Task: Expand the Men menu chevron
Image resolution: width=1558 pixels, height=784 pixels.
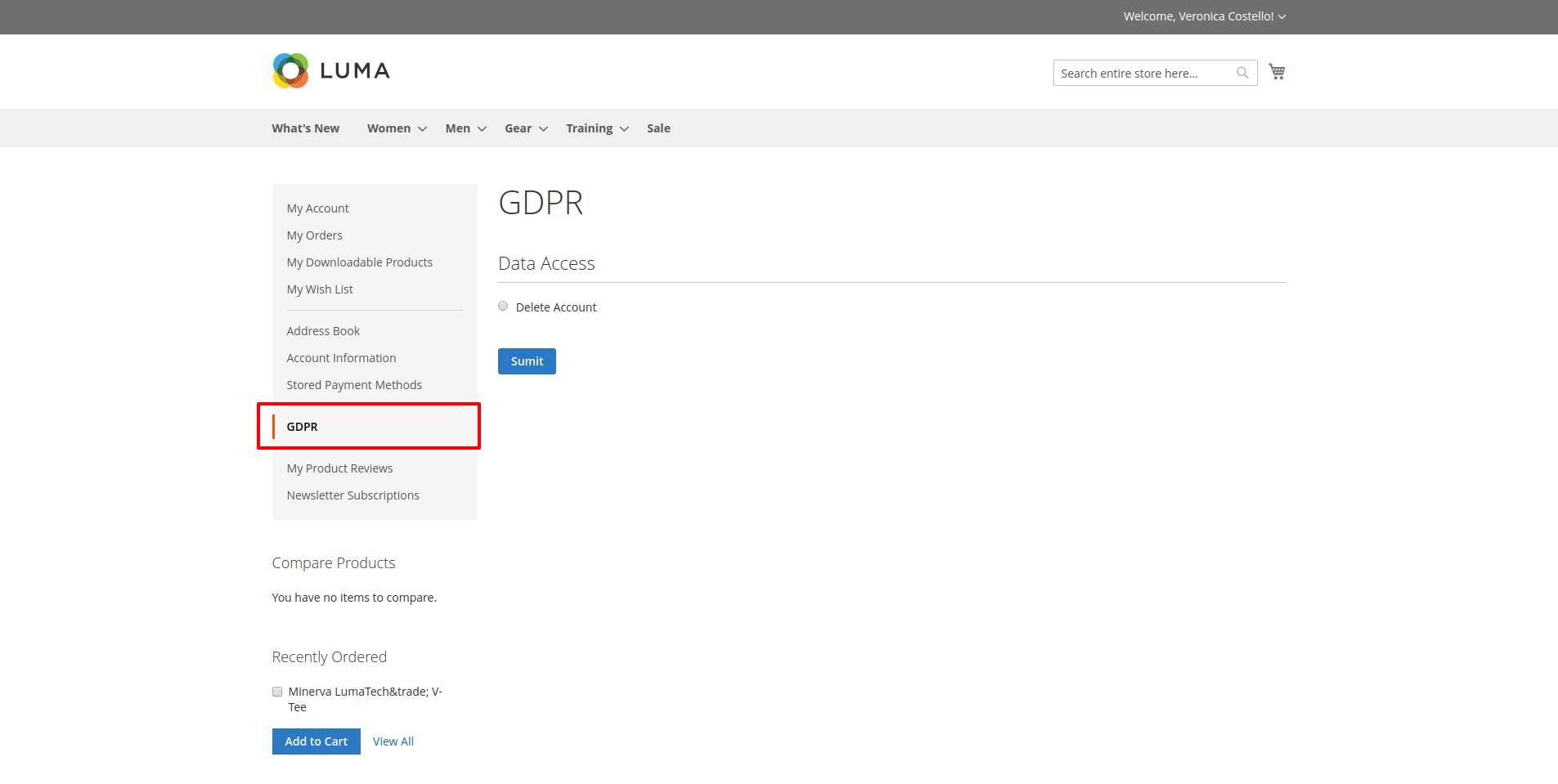Action: (x=482, y=129)
